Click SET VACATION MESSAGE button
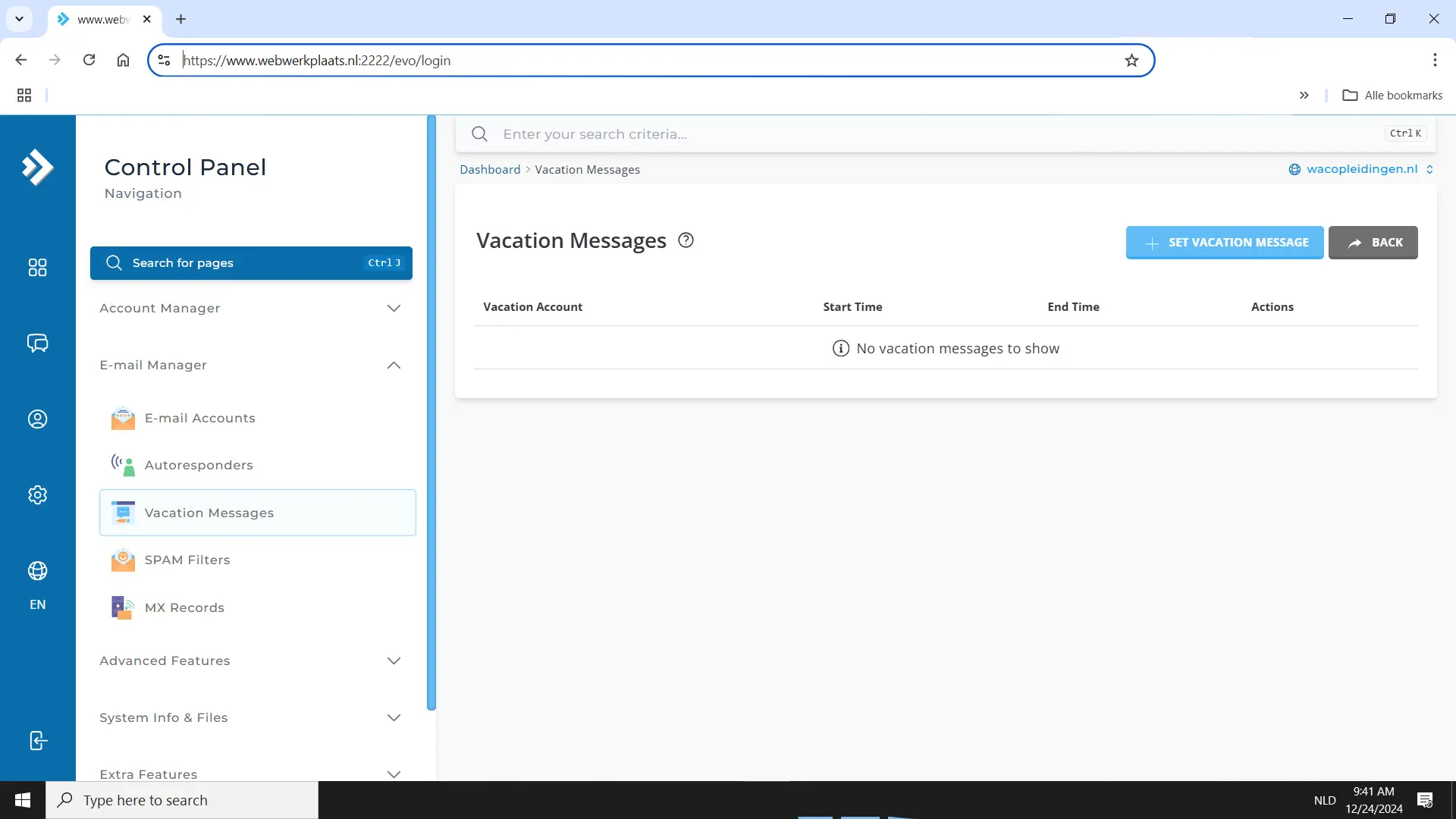Image resolution: width=1456 pixels, height=819 pixels. click(1225, 242)
